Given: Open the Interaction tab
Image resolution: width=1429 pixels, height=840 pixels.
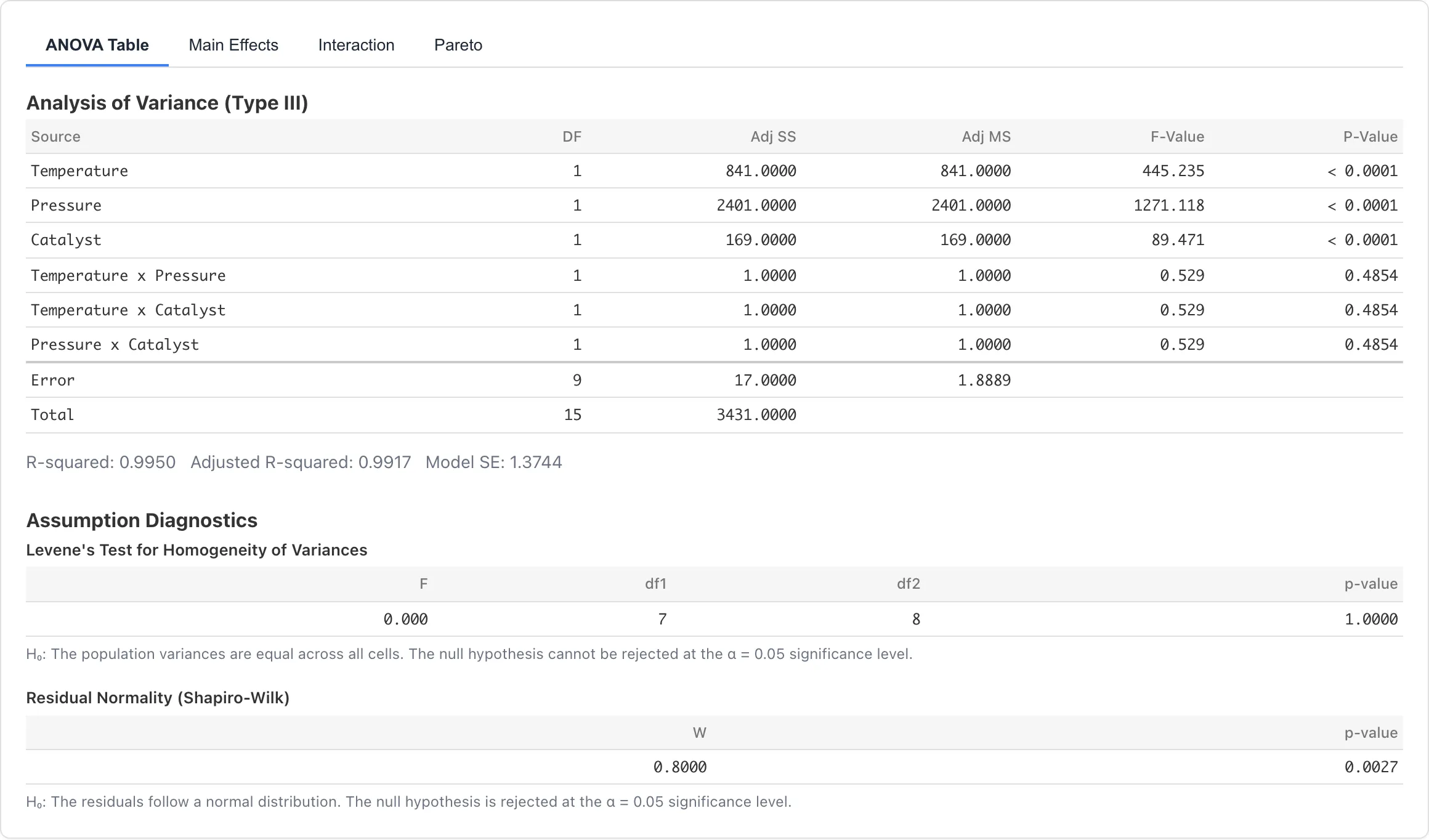Looking at the screenshot, I should (356, 45).
